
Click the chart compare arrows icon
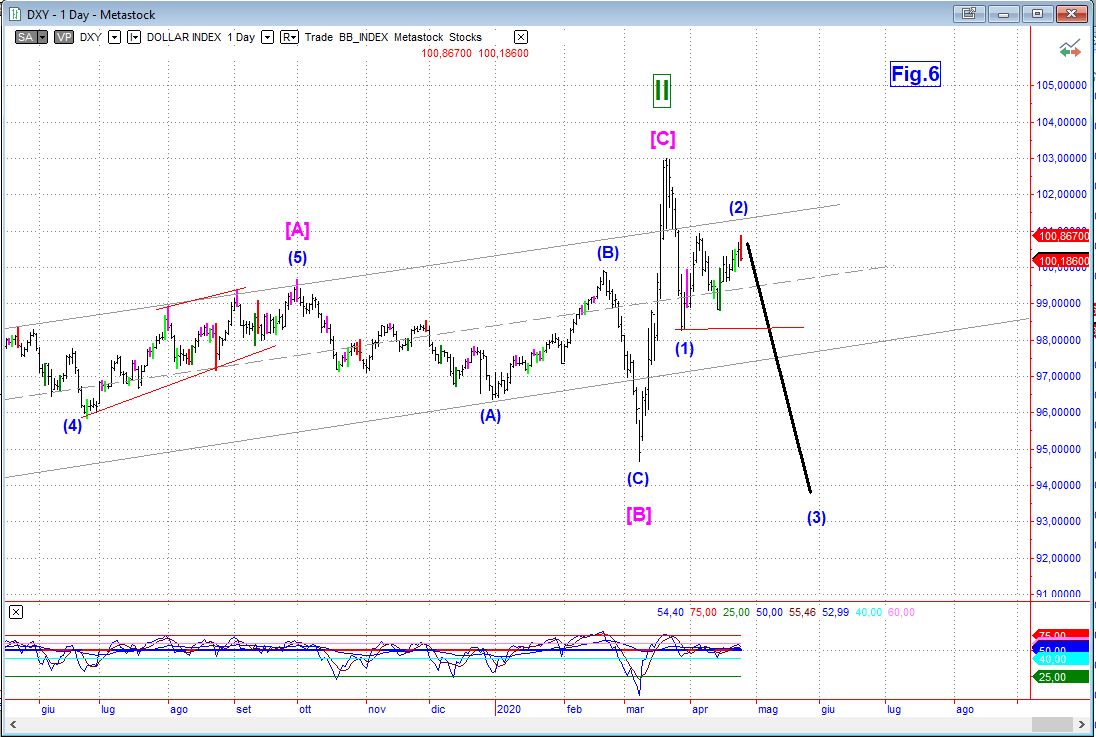click(1069, 49)
